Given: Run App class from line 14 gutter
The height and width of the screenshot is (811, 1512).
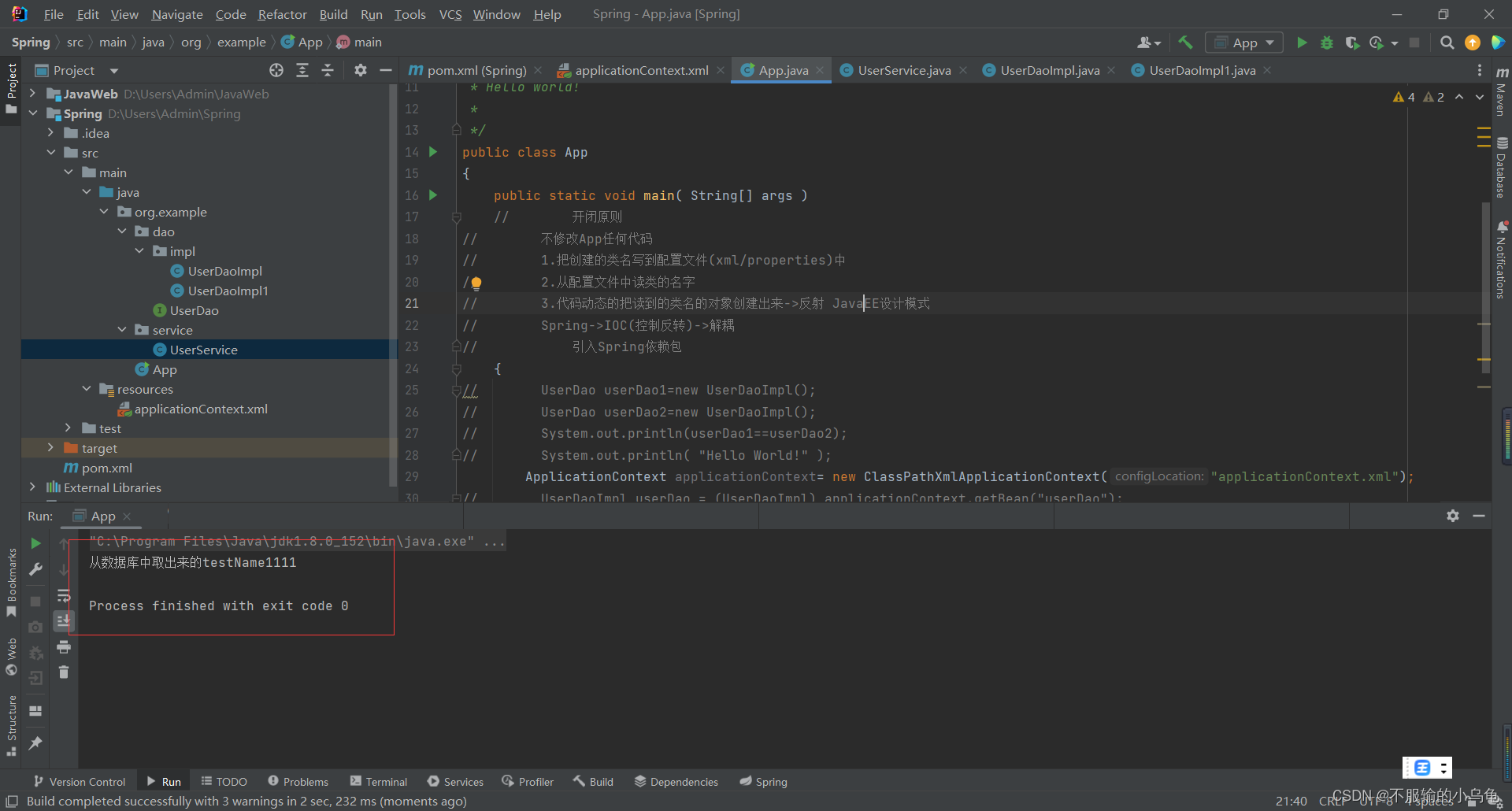Looking at the screenshot, I should (433, 151).
